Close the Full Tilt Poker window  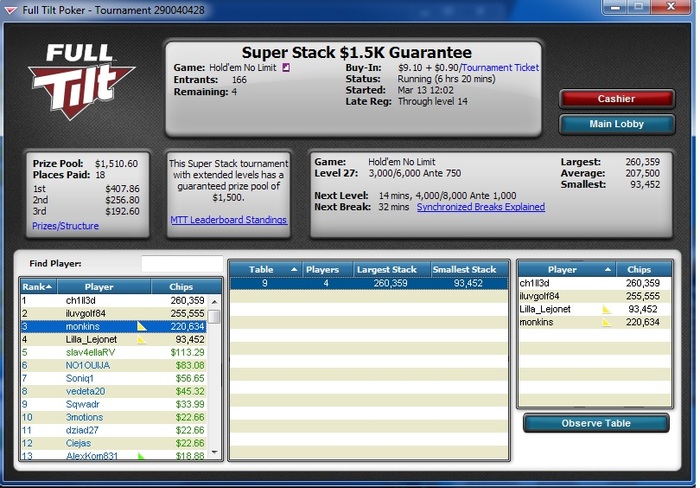(x=671, y=7)
